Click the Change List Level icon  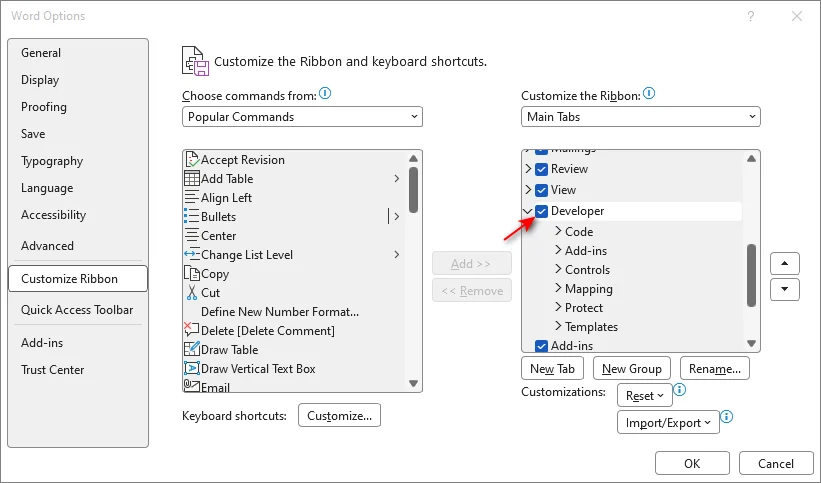click(x=192, y=254)
